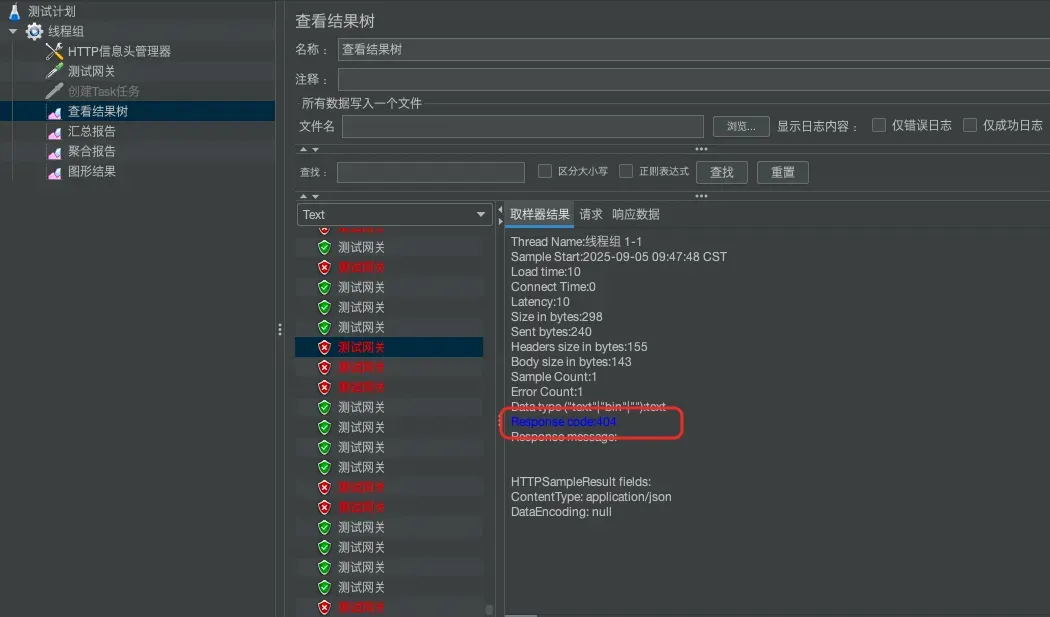Select 汇总报告 in the tree
Viewport: 1050px width, 617px height.
92,132
